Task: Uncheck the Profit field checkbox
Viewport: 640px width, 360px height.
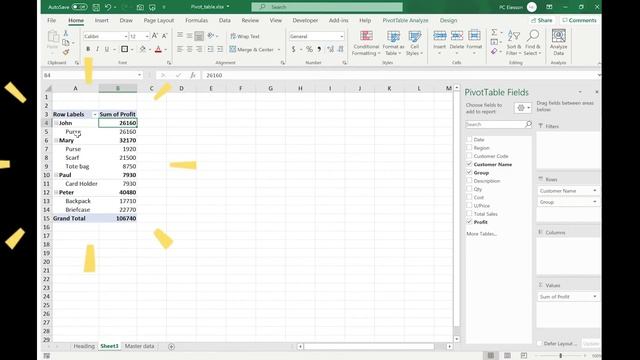Action: coord(469,222)
